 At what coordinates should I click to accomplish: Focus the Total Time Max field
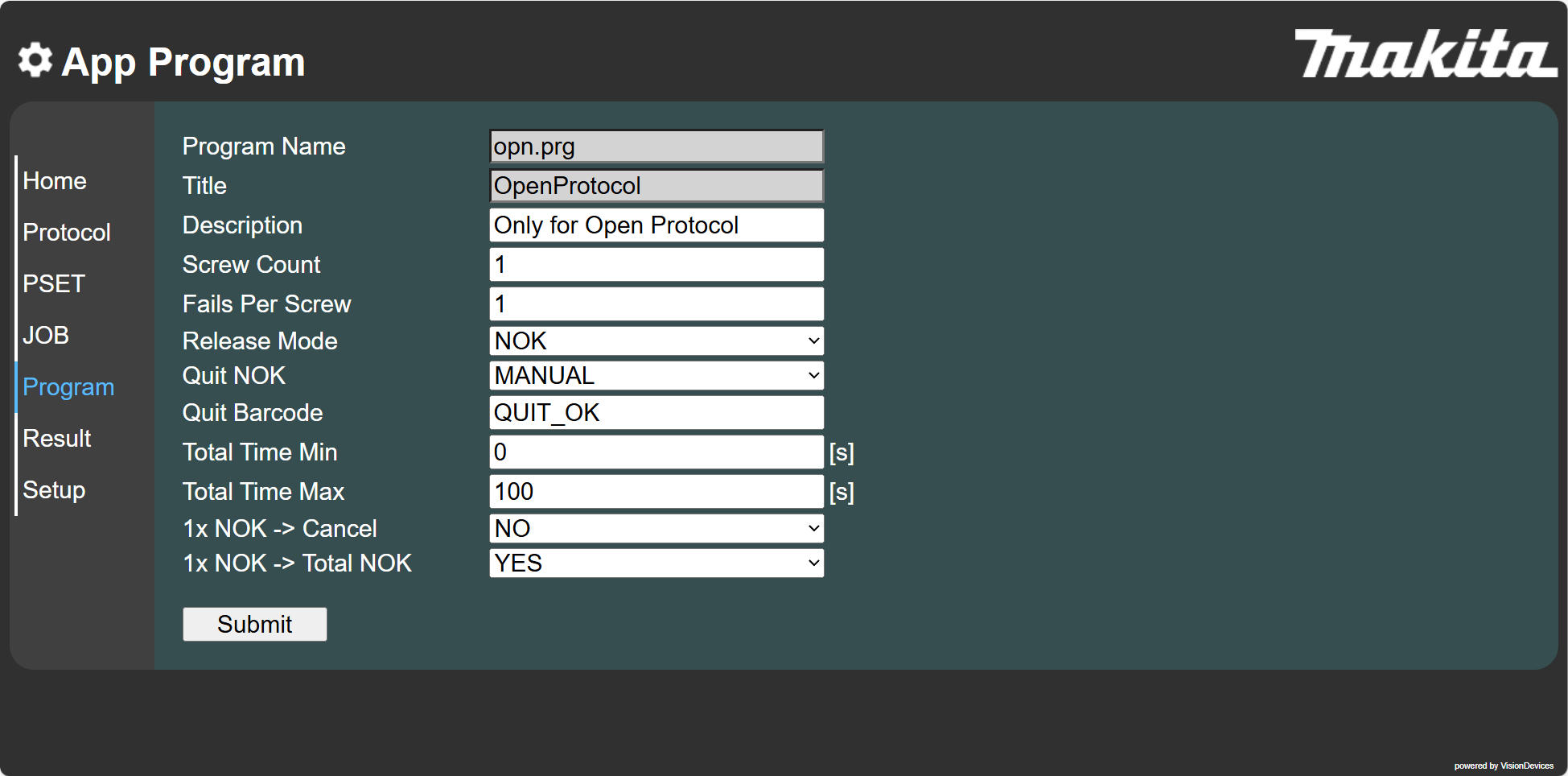click(656, 492)
